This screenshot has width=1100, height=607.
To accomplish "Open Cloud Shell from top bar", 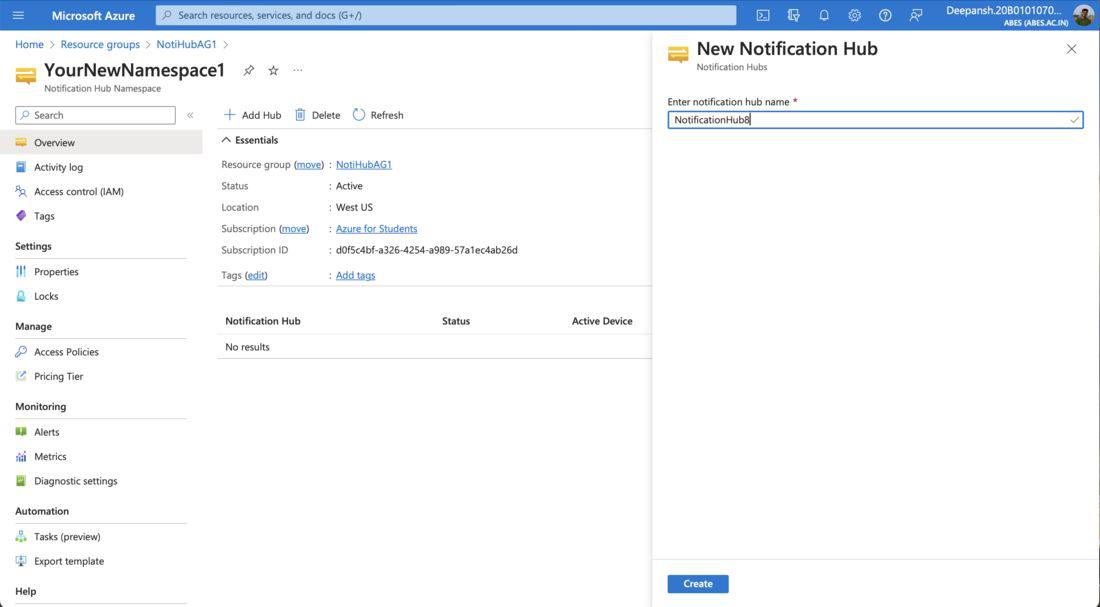I will tap(763, 15).
